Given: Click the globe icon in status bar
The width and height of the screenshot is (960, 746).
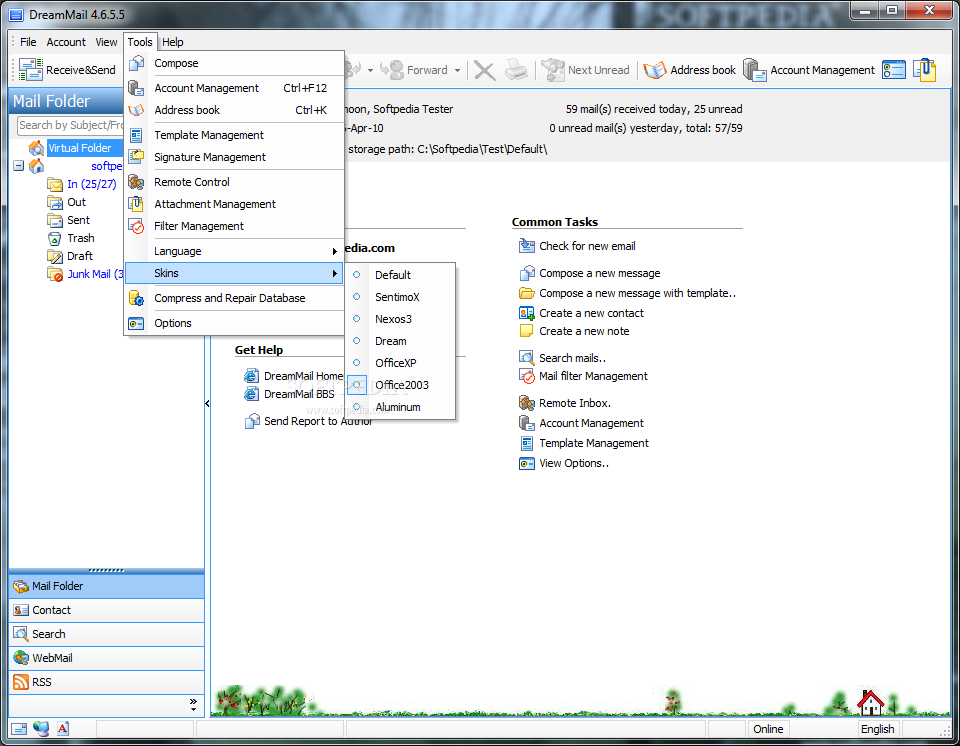Looking at the screenshot, I should pos(41,729).
